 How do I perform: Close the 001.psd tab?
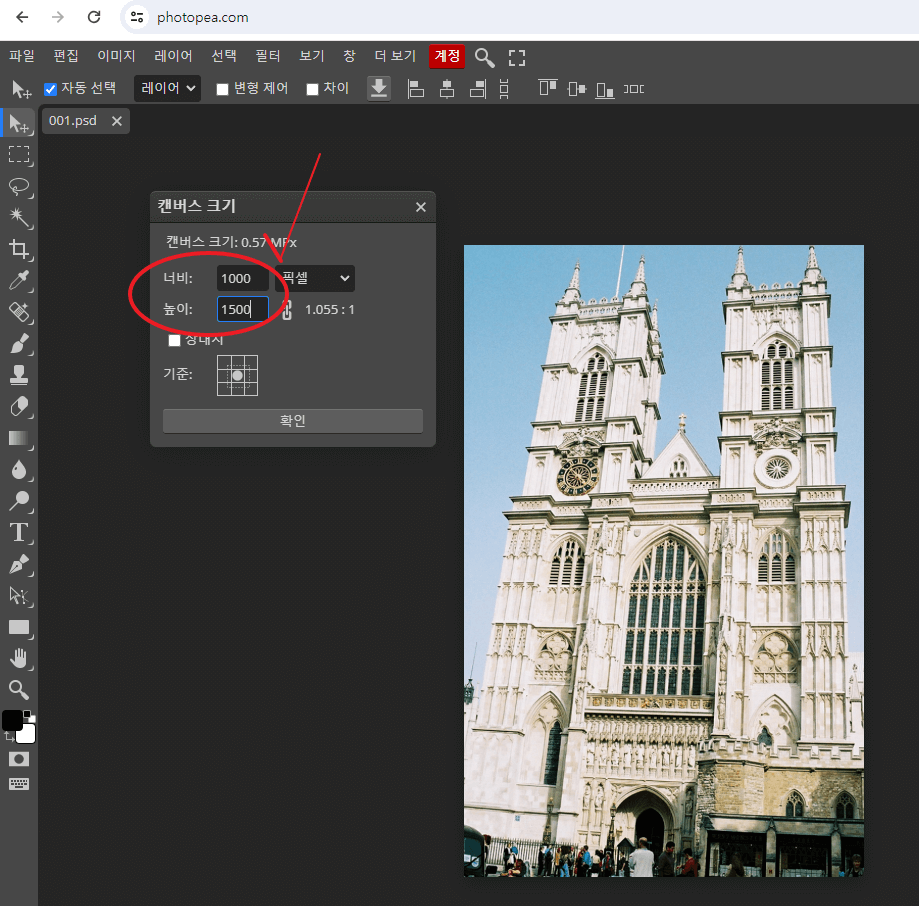coord(117,121)
